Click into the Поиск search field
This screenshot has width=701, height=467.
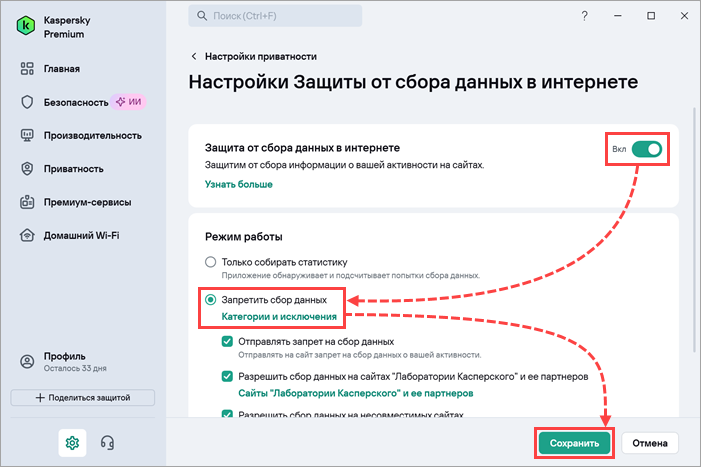pos(275,16)
